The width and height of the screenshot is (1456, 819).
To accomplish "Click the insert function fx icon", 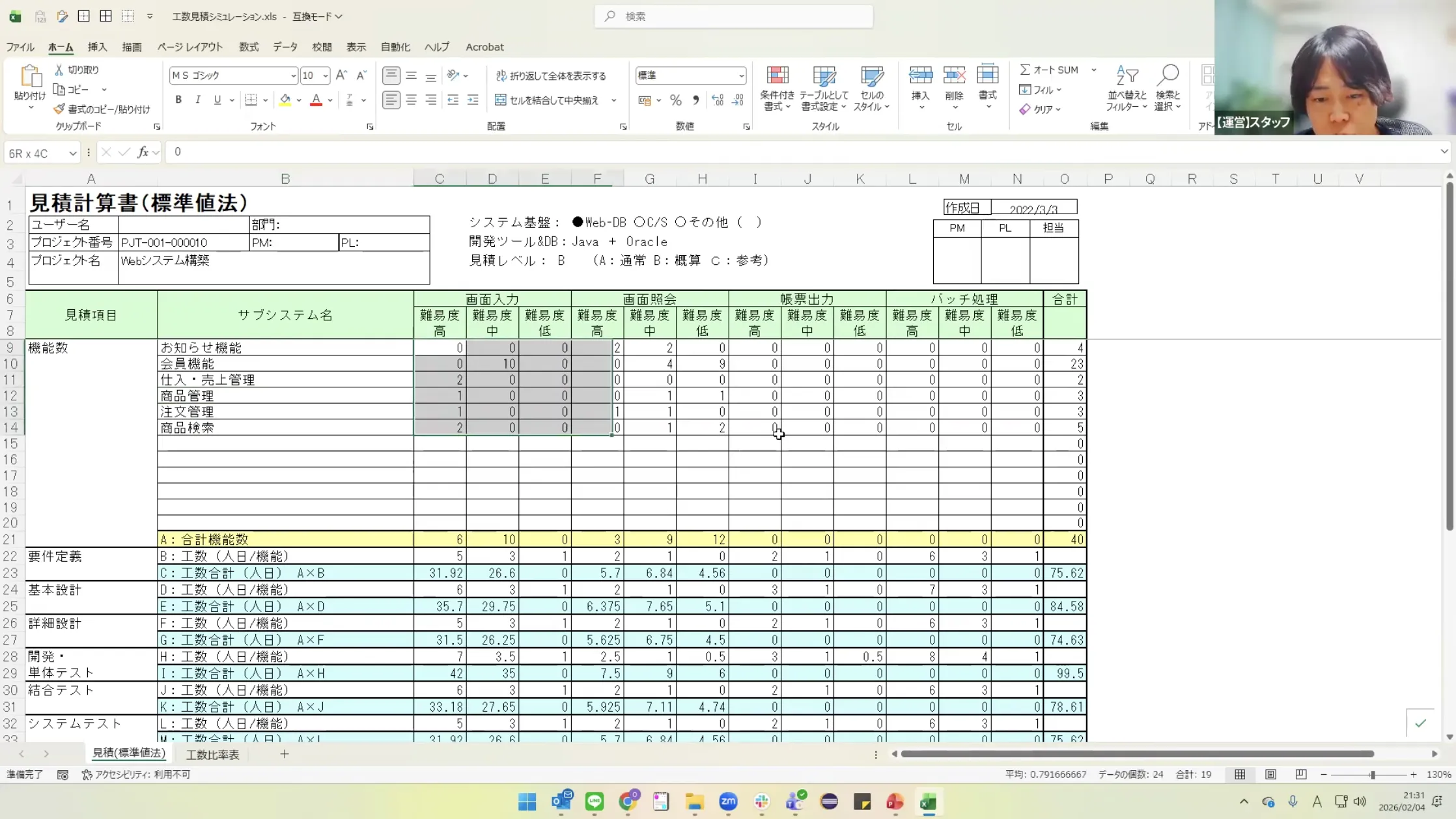I will 143,152.
